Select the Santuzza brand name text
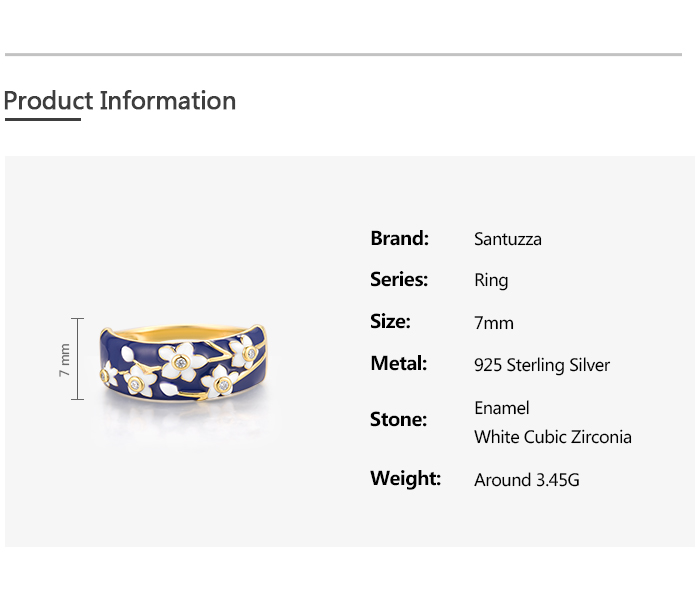 click(x=507, y=239)
